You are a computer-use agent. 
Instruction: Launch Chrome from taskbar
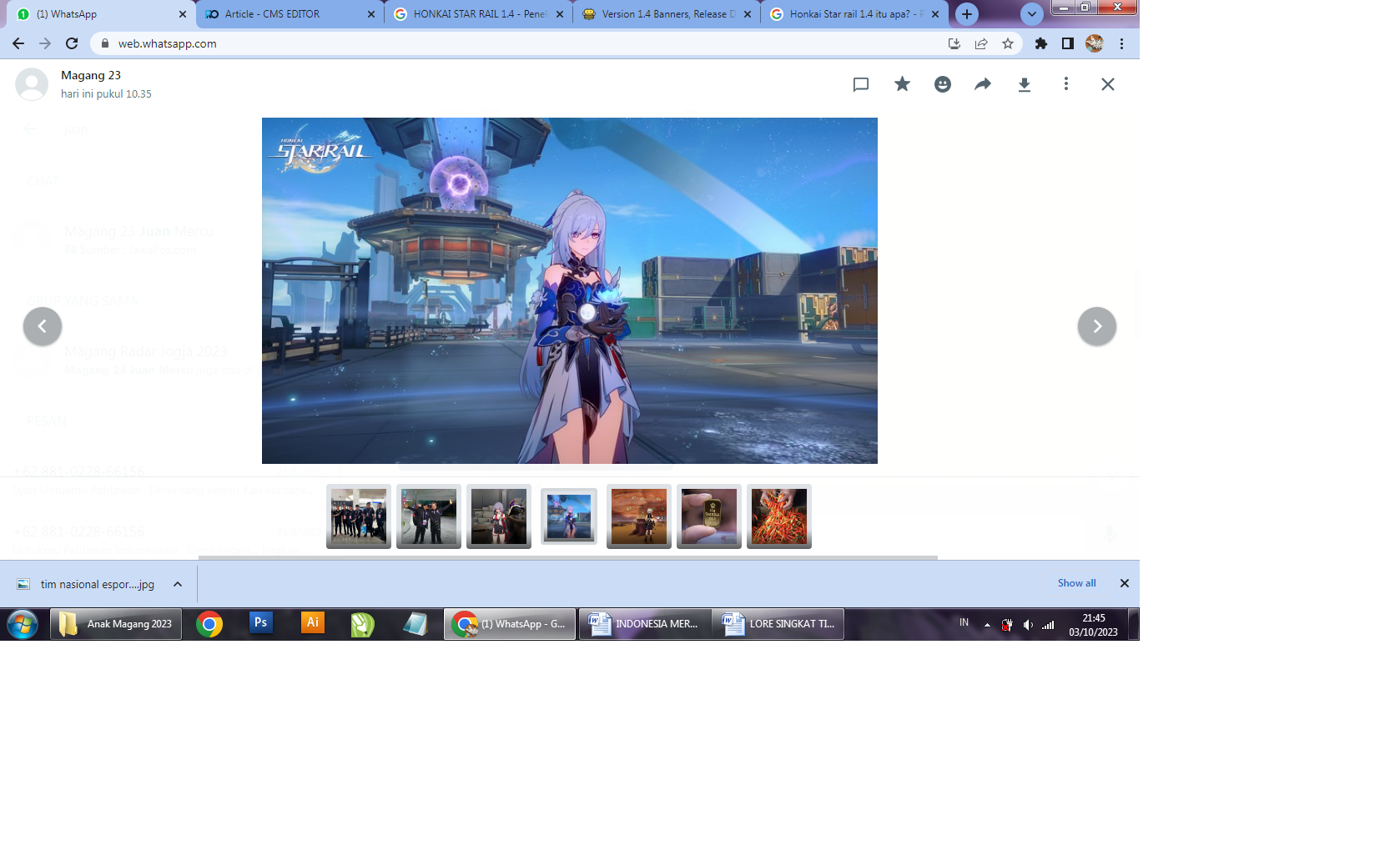pyautogui.click(x=209, y=624)
